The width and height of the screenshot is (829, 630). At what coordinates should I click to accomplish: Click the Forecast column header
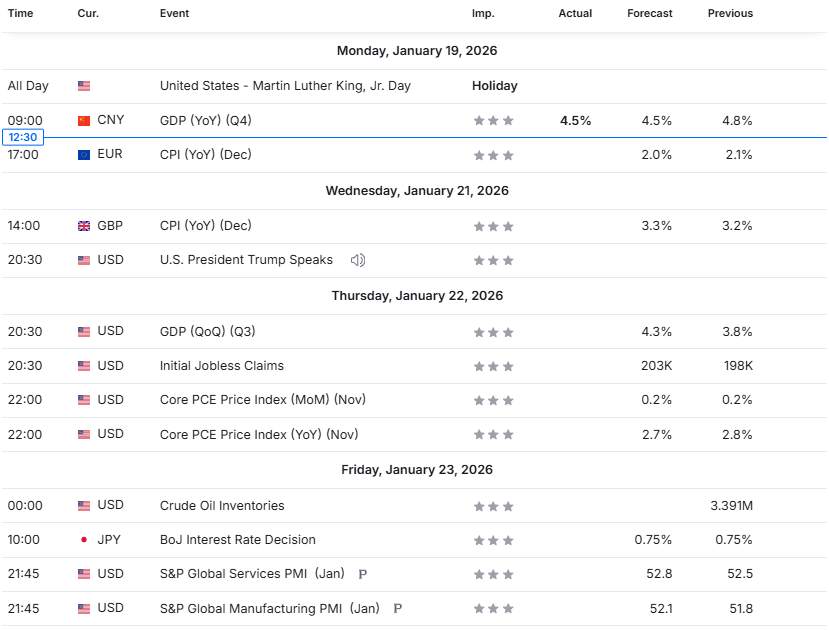click(x=650, y=13)
